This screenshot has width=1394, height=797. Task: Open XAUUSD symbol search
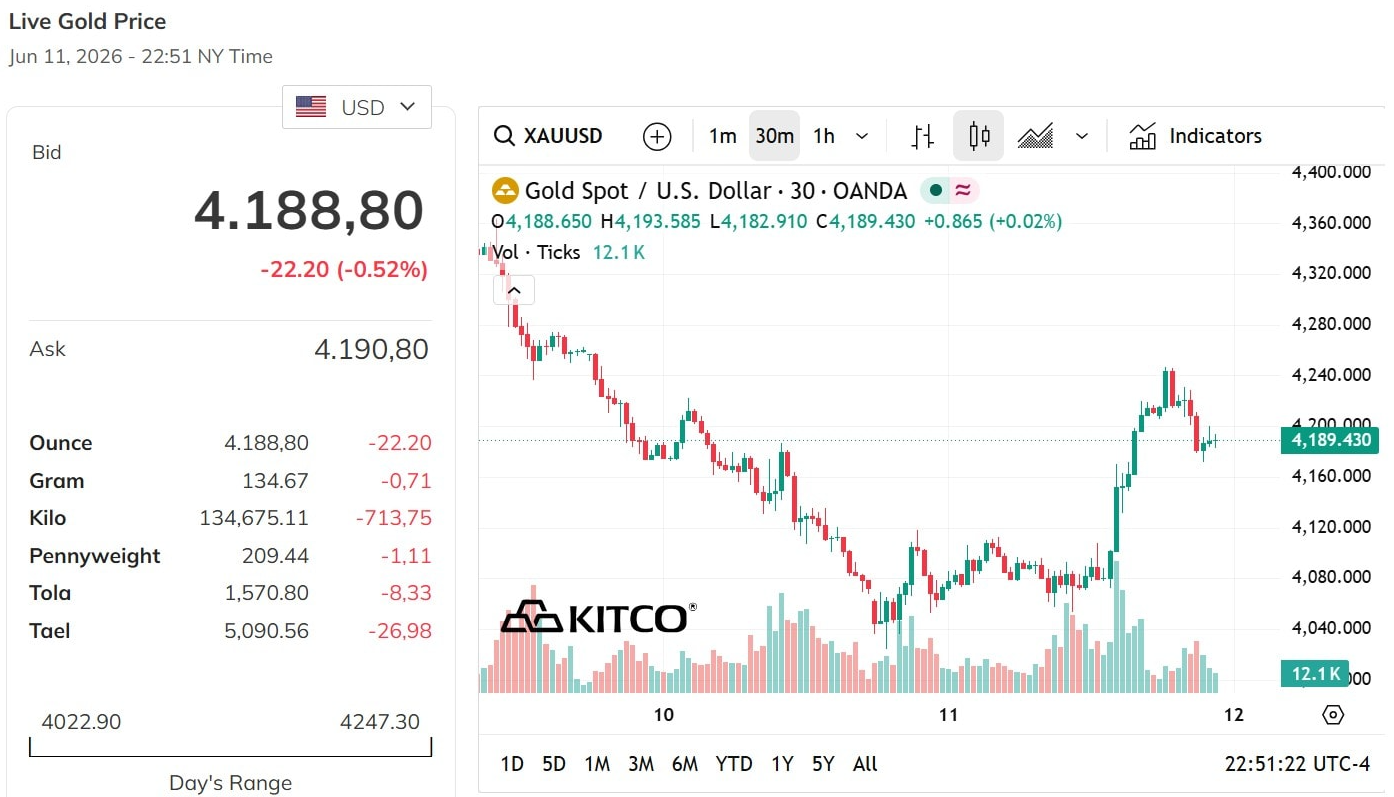tap(550, 136)
